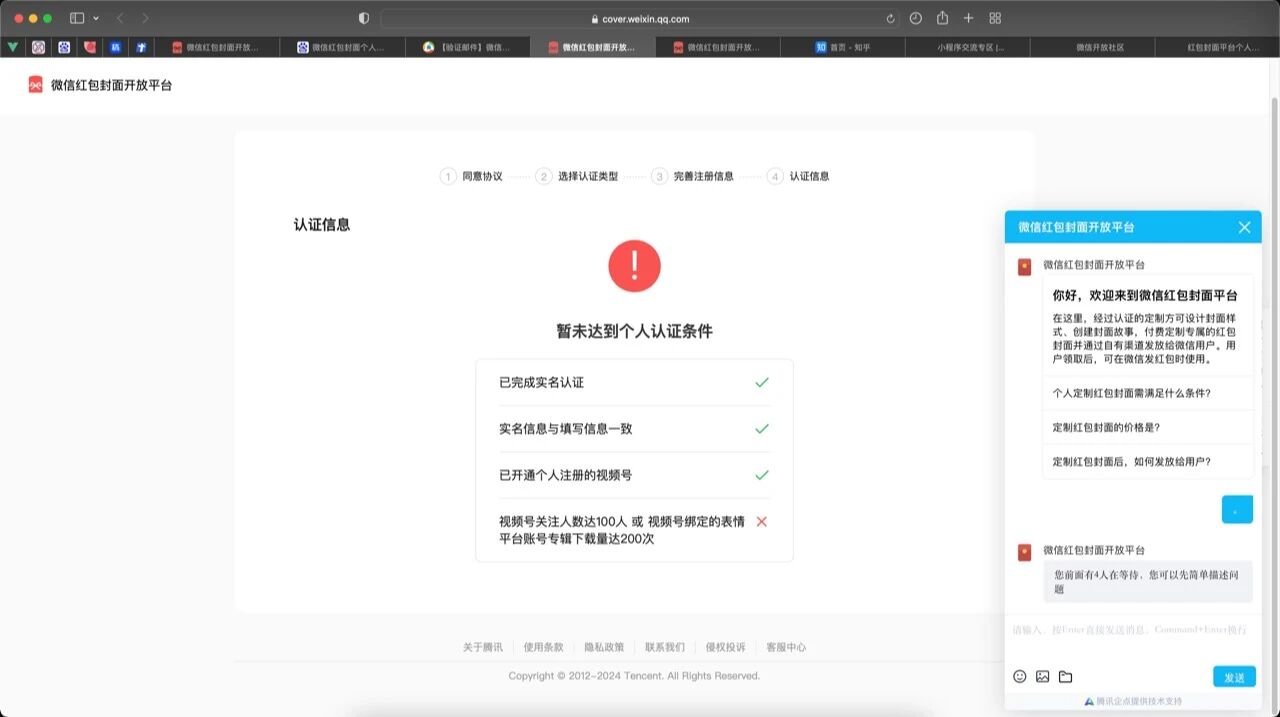Attach a file using folder icon
The height and width of the screenshot is (717, 1280).
pyautogui.click(x=1065, y=676)
